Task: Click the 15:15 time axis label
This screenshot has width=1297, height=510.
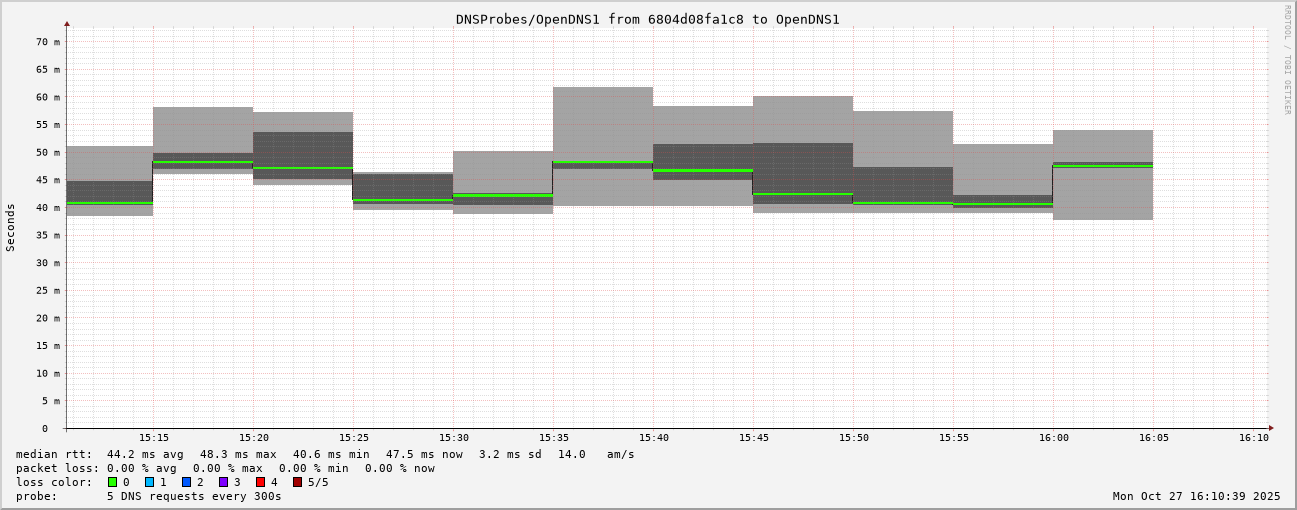Action: [x=154, y=438]
